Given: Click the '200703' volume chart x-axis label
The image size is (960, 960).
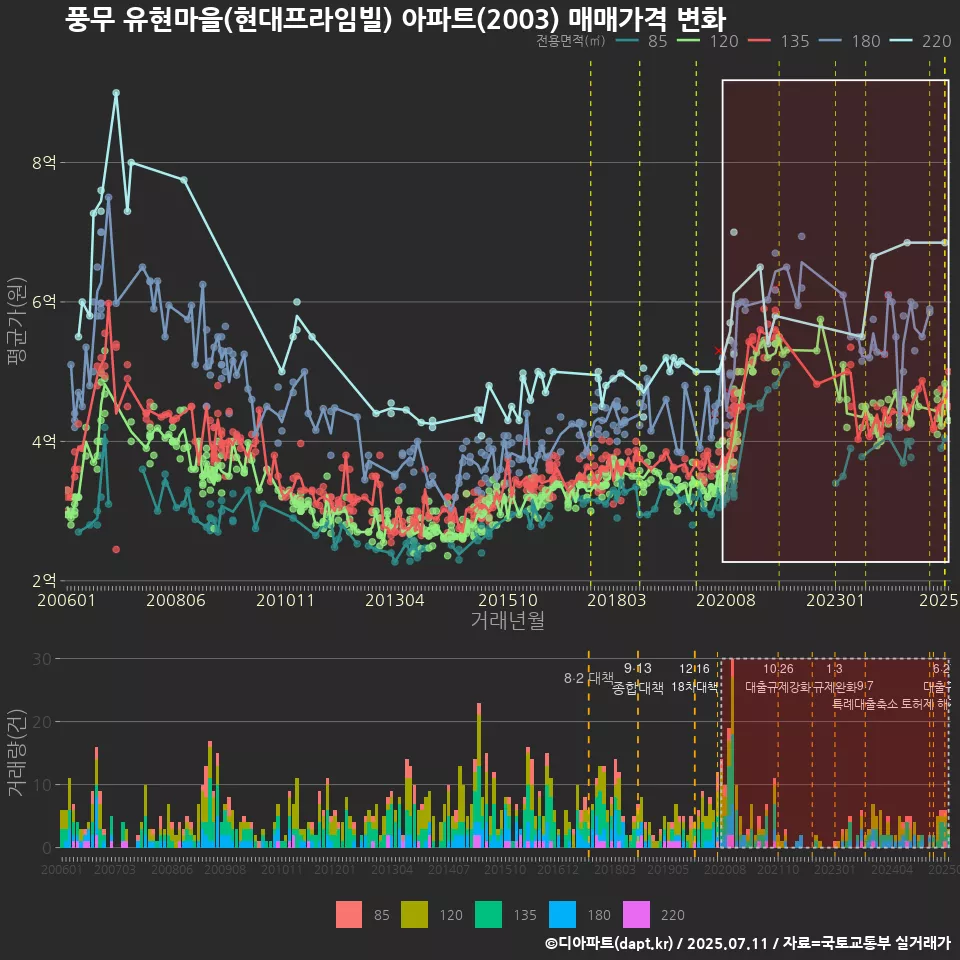Looking at the screenshot, I should click(x=114, y=869).
